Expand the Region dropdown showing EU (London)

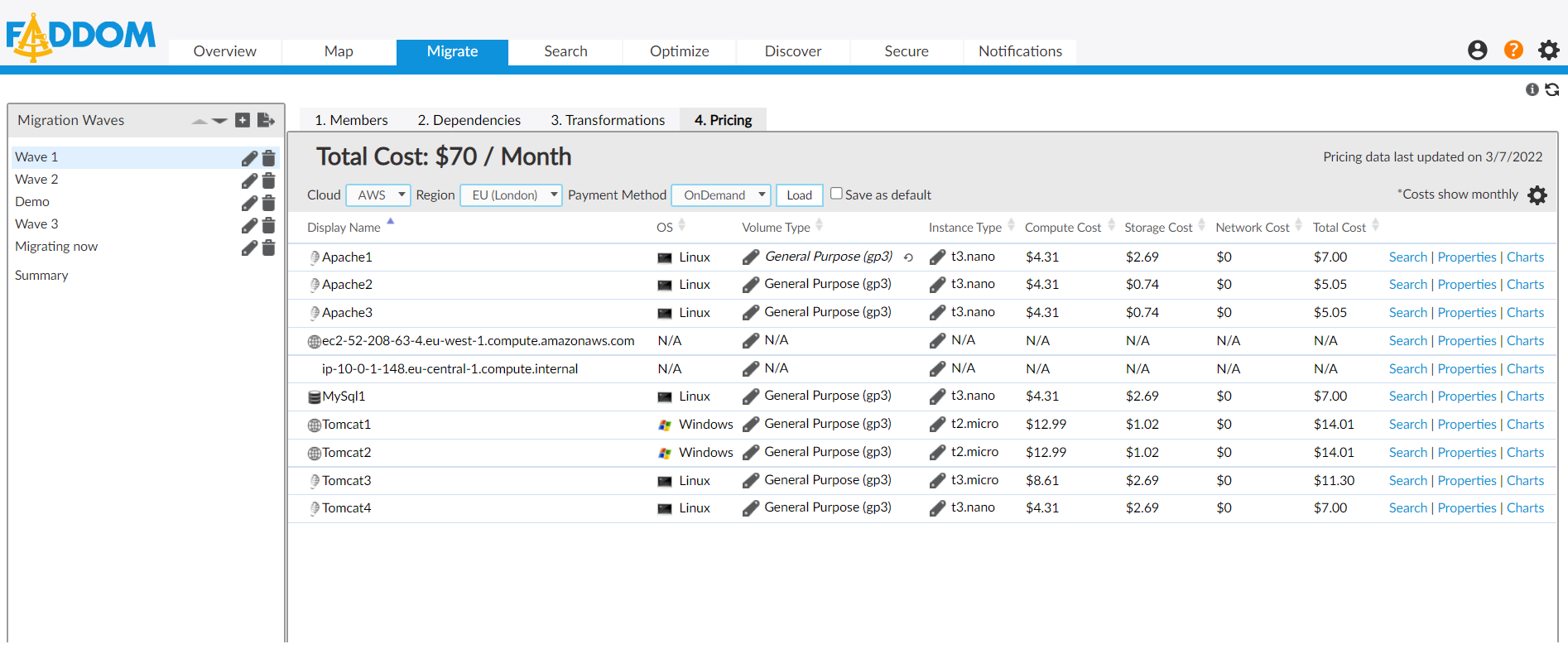coord(511,195)
